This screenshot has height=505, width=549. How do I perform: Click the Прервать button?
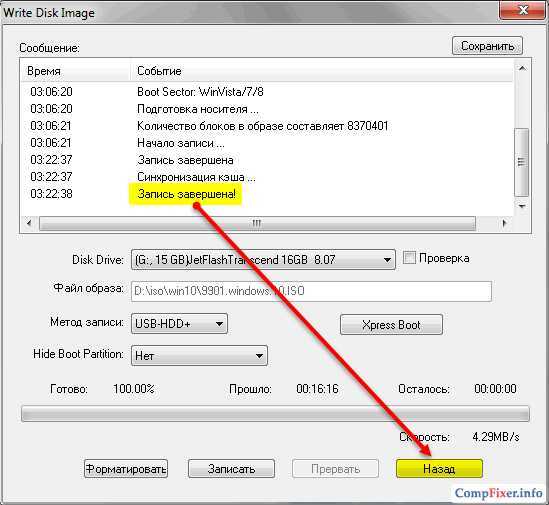(335, 469)
